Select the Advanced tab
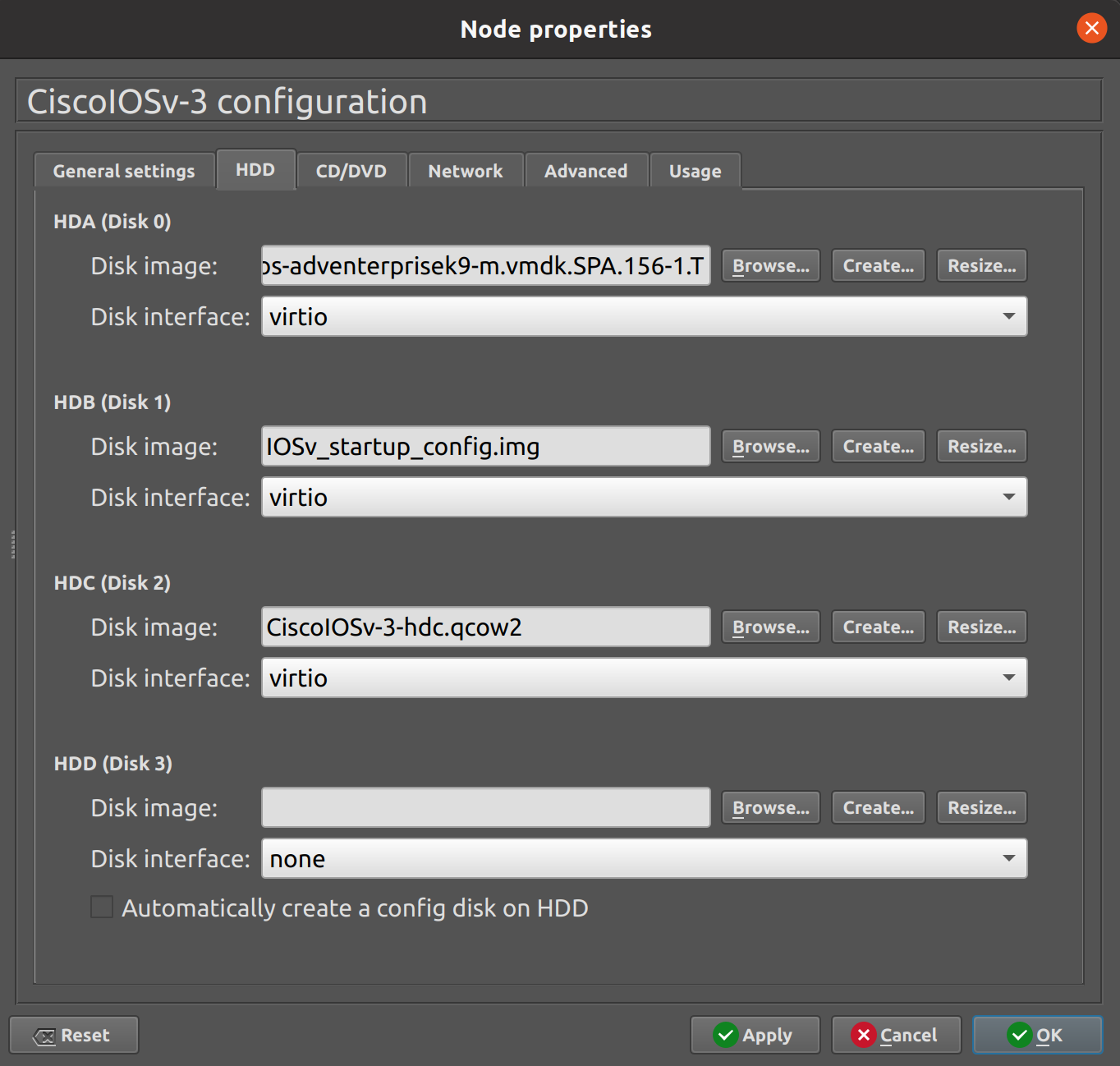Screen dimensions: 1120x1066 point(585,170)
